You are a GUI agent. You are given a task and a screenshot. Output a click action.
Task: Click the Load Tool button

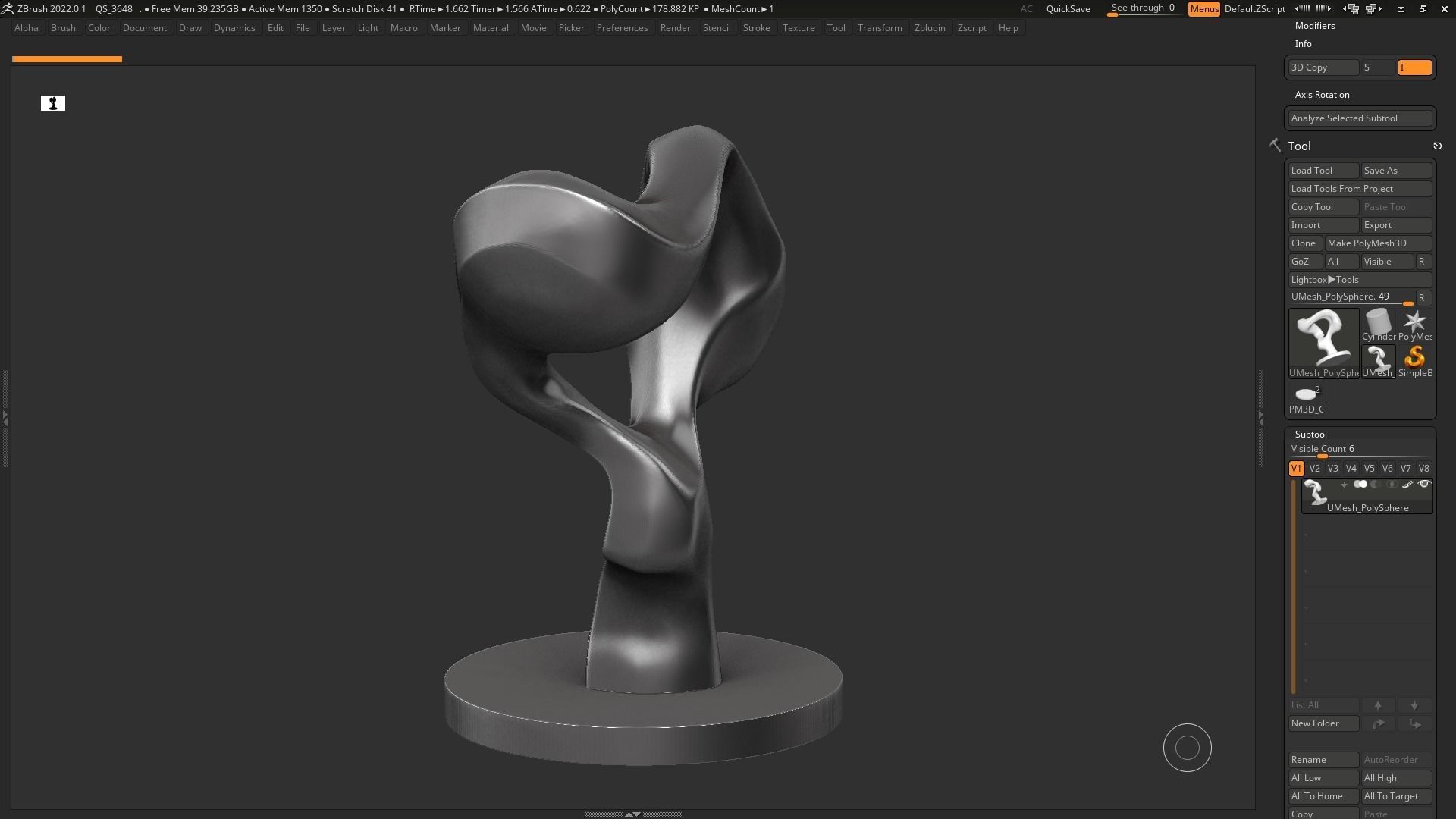(x=1324, y=171)
